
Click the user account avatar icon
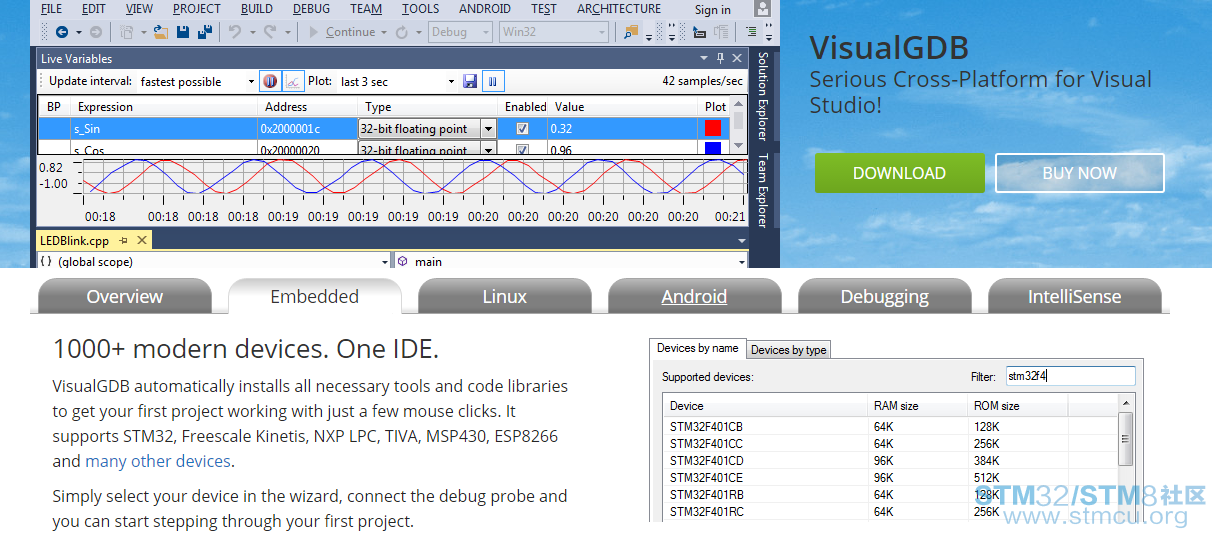coord(763,9)
